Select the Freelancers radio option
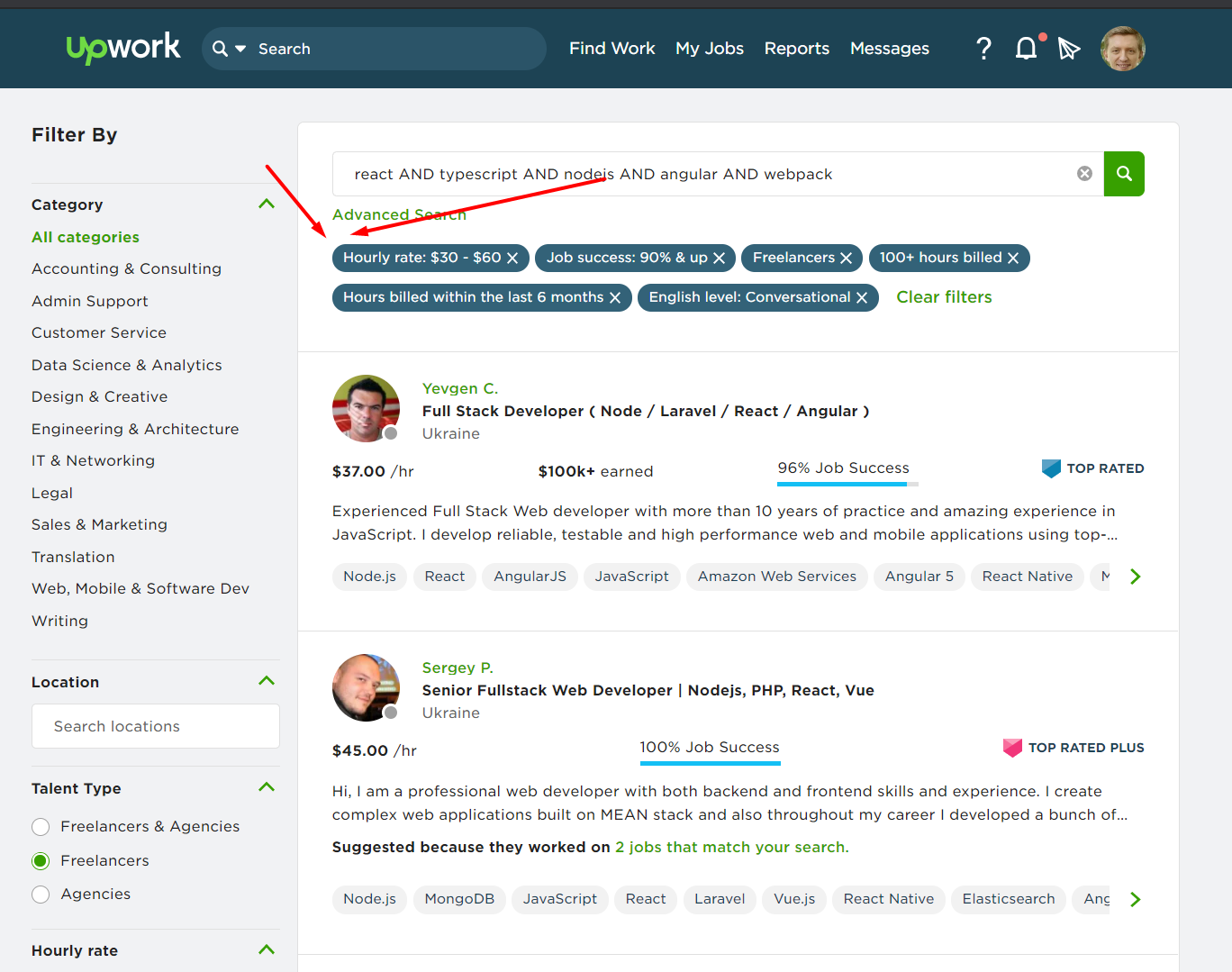This screenshot has height=972, width=1232. click(41, 861)
